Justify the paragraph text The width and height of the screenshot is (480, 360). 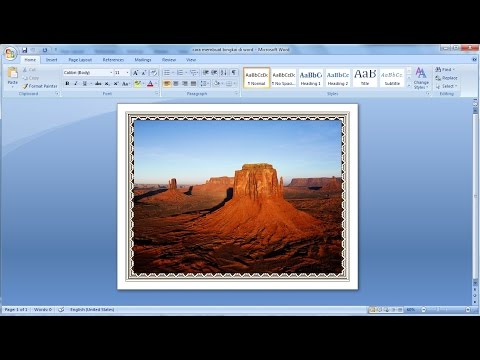193,84
